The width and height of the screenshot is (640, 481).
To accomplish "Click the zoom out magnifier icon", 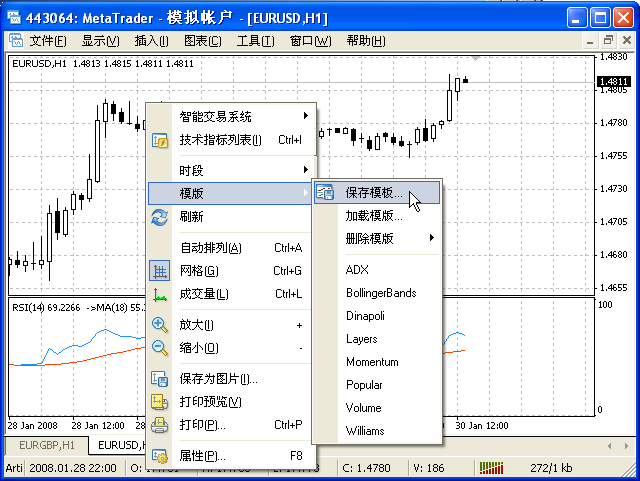I will 160,348.
